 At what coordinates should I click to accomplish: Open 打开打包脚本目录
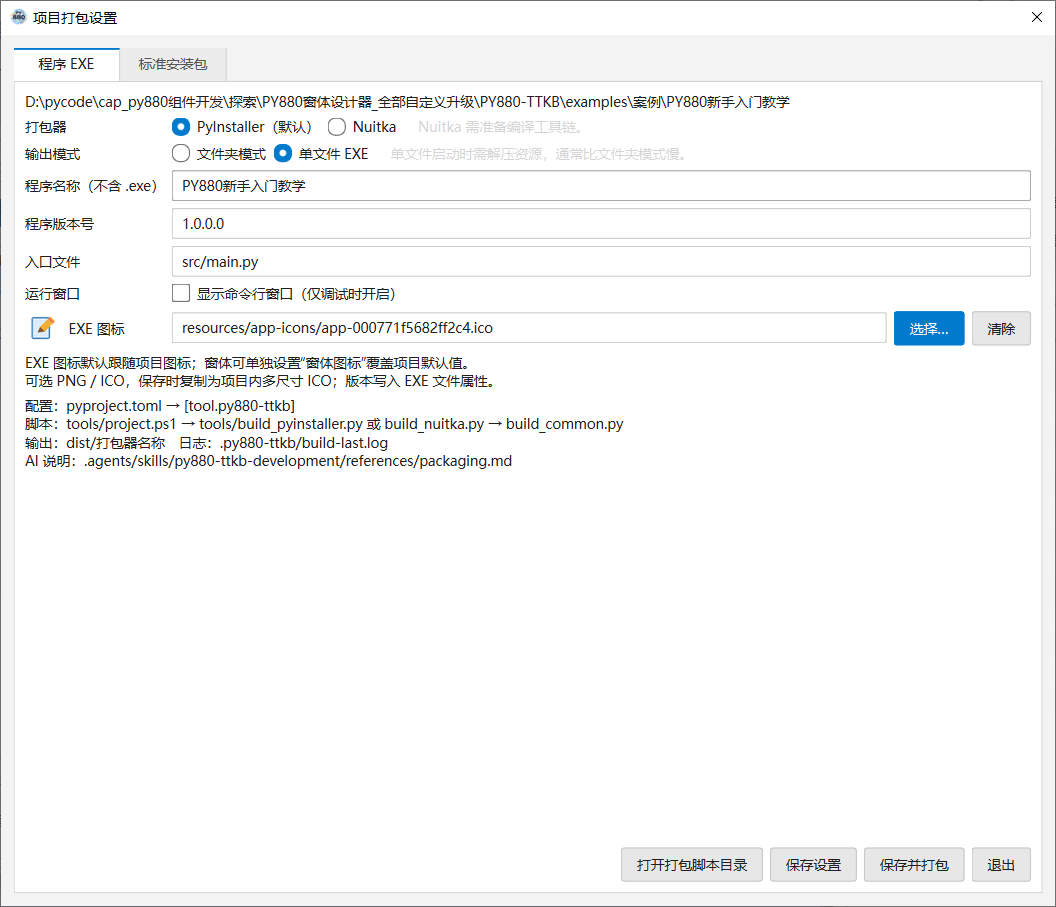click(692, 865)
